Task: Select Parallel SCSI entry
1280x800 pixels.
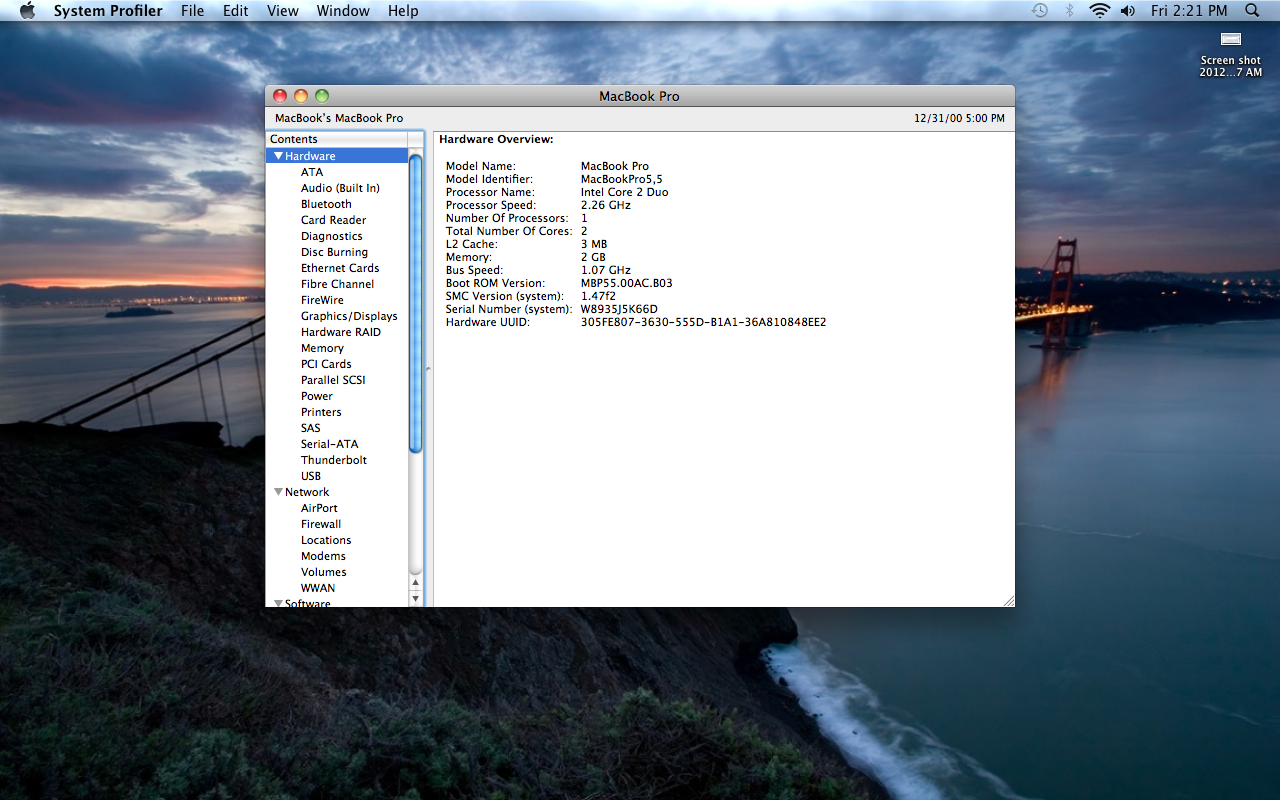Action: coord(333,380)
